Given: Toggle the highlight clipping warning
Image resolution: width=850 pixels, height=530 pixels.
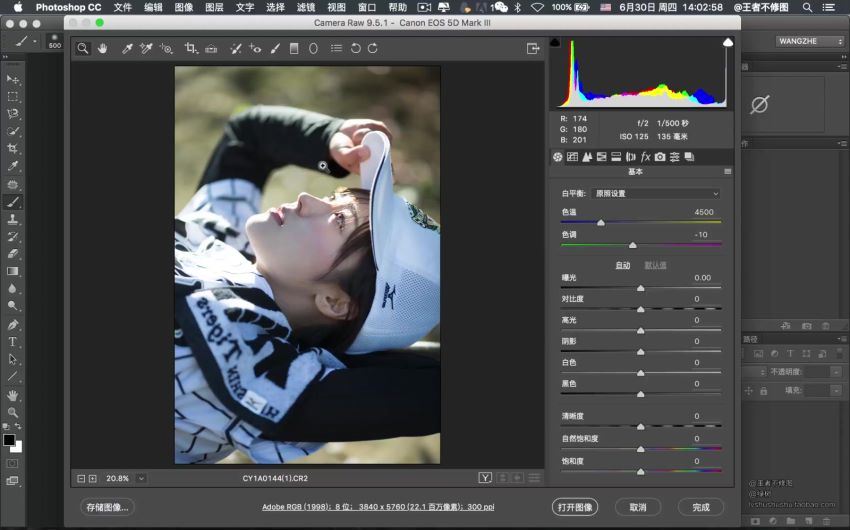Looking at the screenshot, I should (727, 43).
